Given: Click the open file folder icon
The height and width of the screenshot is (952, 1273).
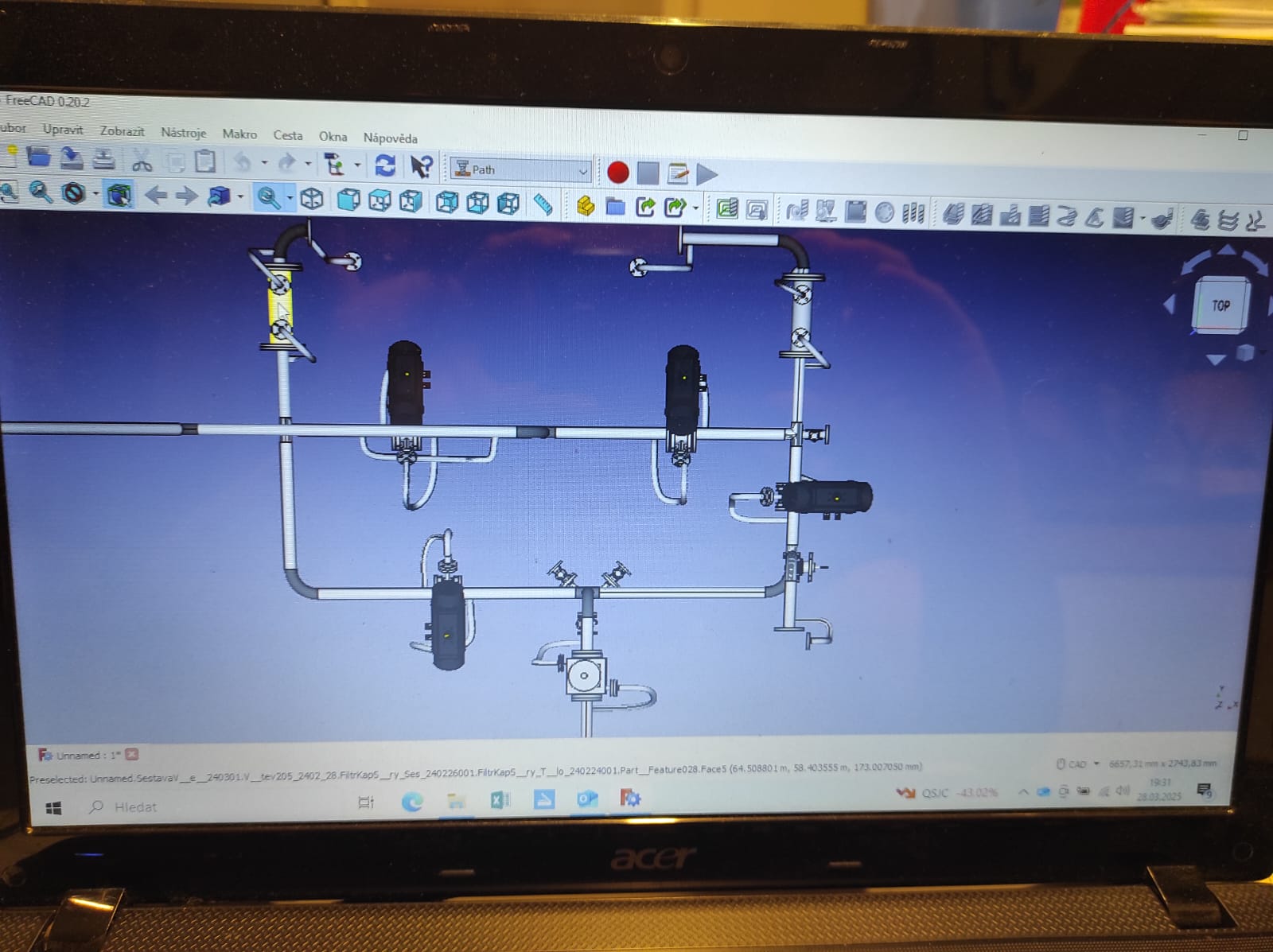Looking at the screenshot, I should [37, 157].
